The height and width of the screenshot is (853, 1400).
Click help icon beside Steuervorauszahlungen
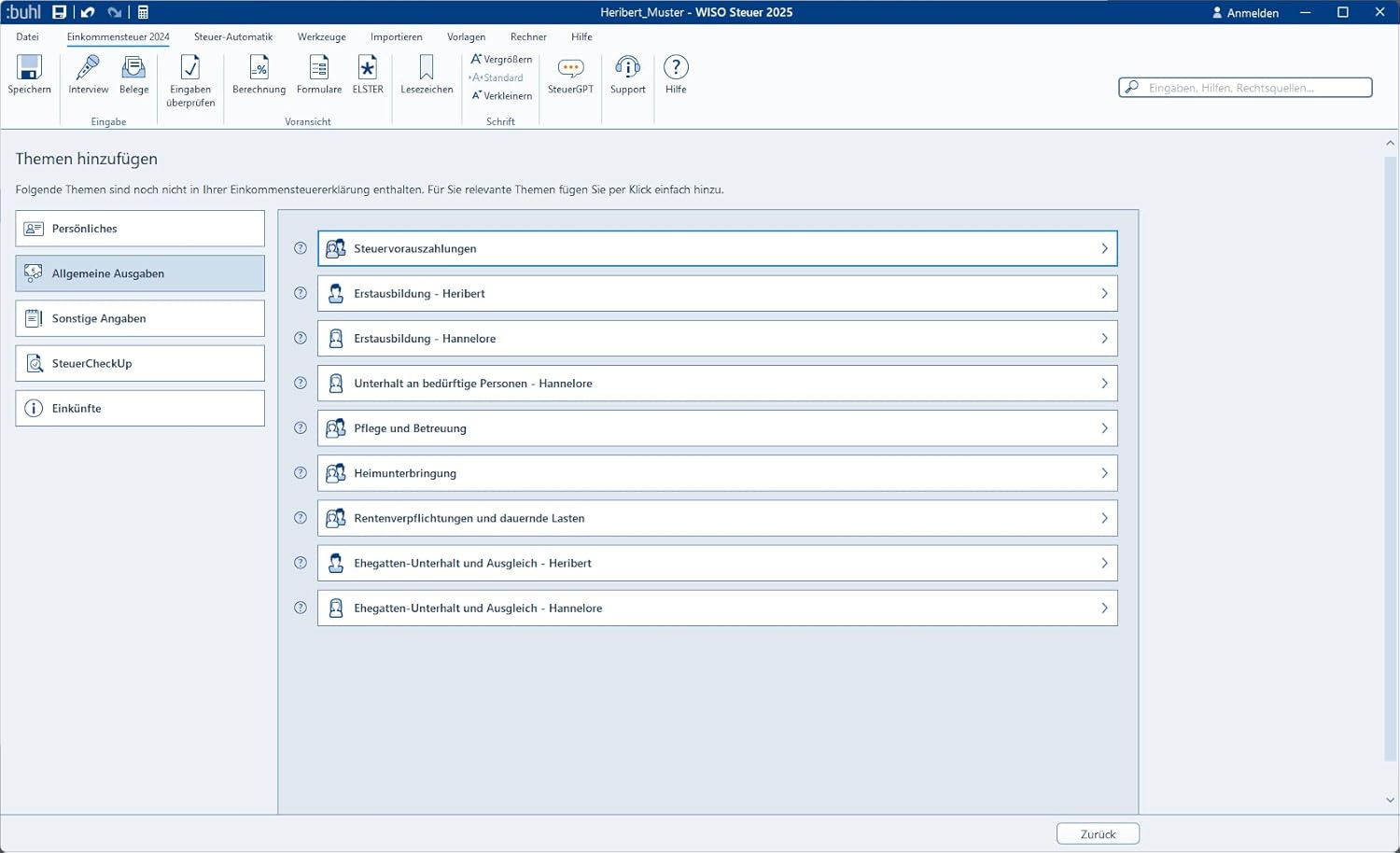point(301,248)
